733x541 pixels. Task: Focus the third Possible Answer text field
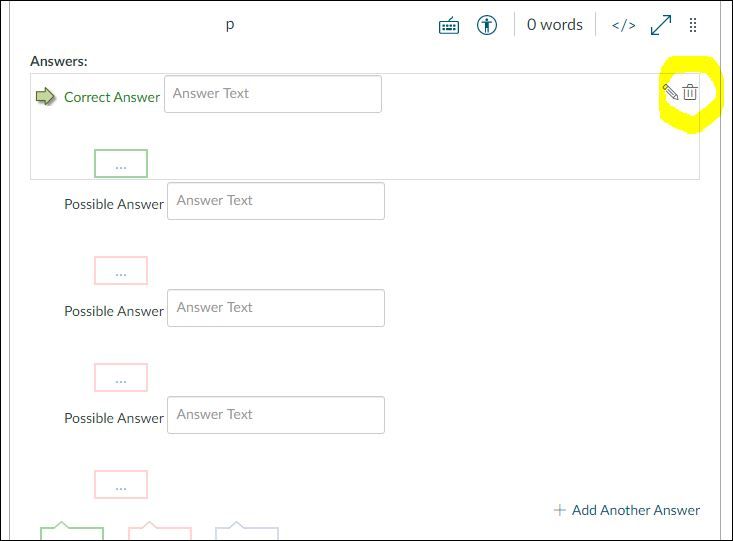275,415
